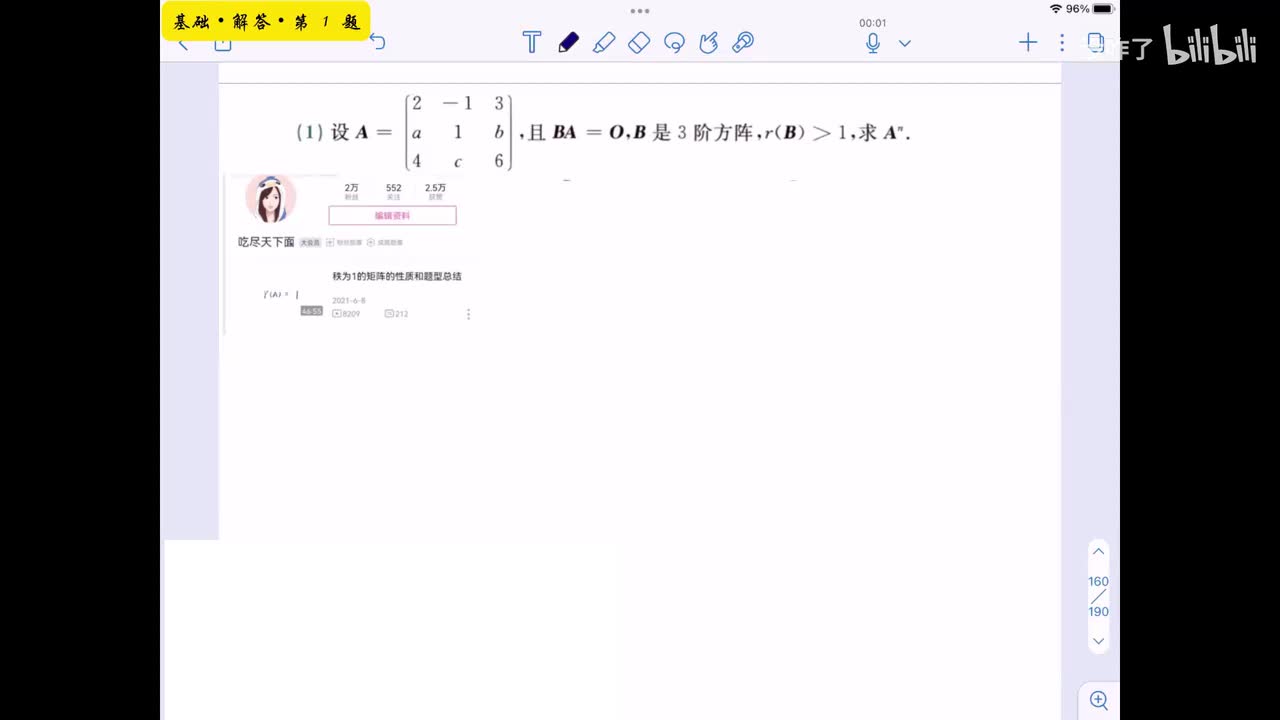Viewport: 1280px width, 720px height.
Task: Tap the yellow 基础·解答·第1题 label
Action: [x=266, y=21]
